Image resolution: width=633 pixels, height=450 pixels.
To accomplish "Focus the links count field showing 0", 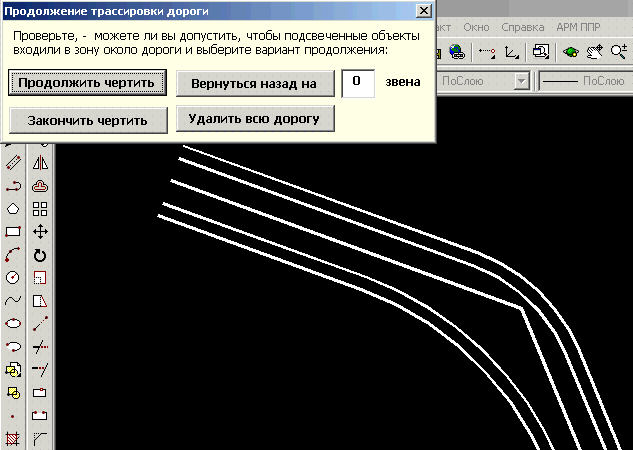I will 358,83.
